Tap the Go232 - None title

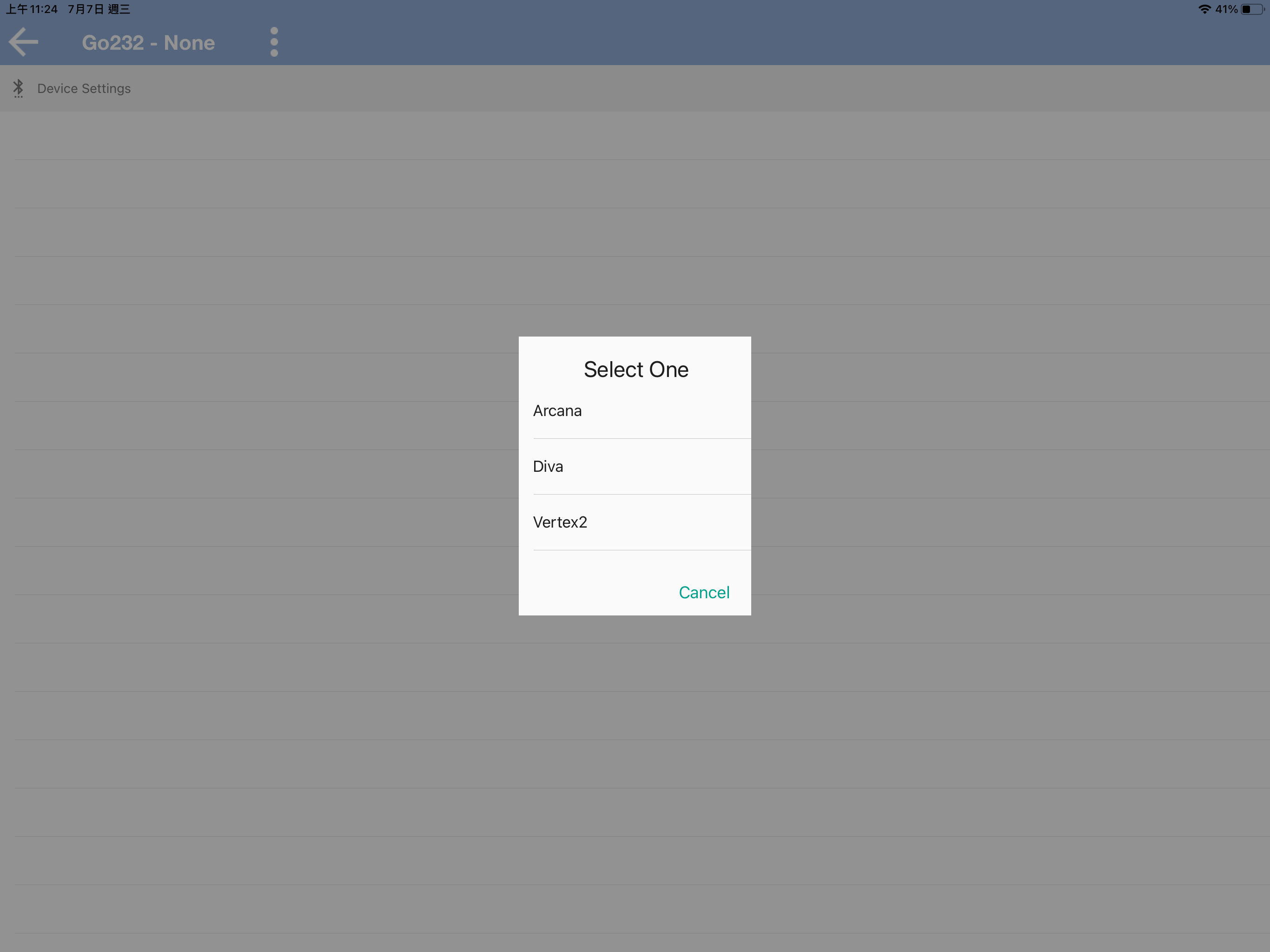(148, 43)
